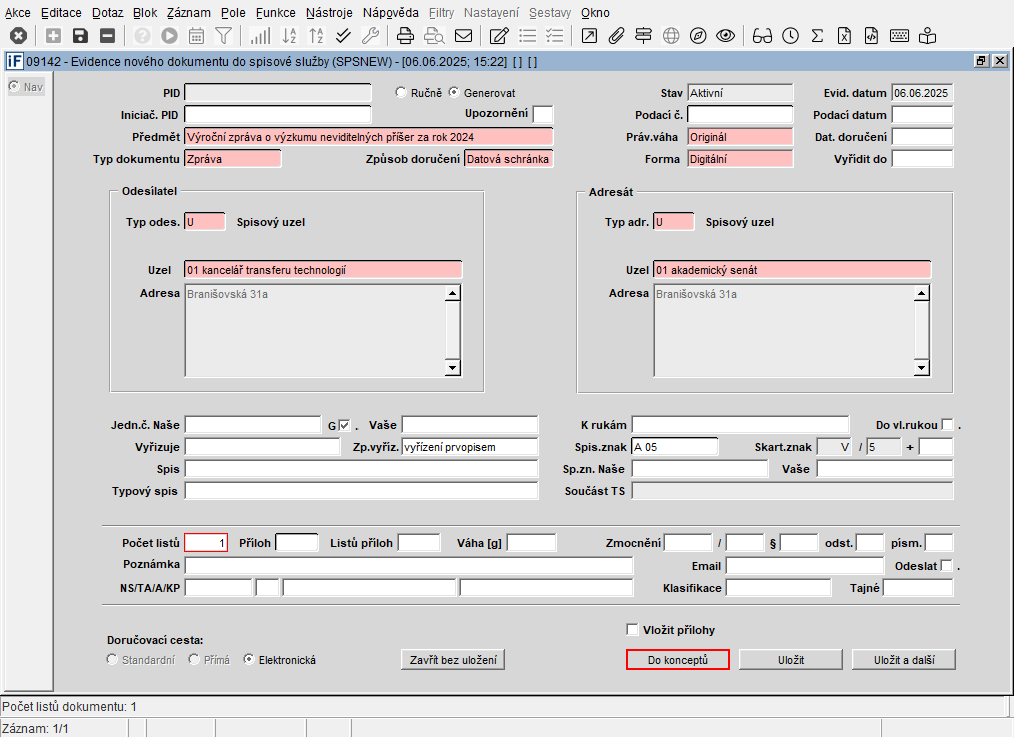The width and height of the screenshot is (1014, 738).
Task: Click the Uložit a další button
Action: point(904,660)
